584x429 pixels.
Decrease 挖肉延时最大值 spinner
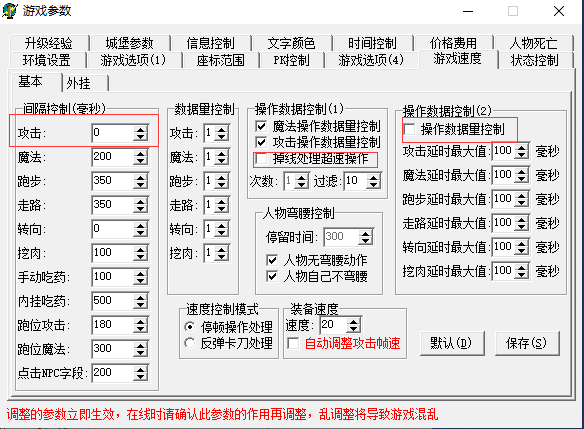tap(522, 275)
